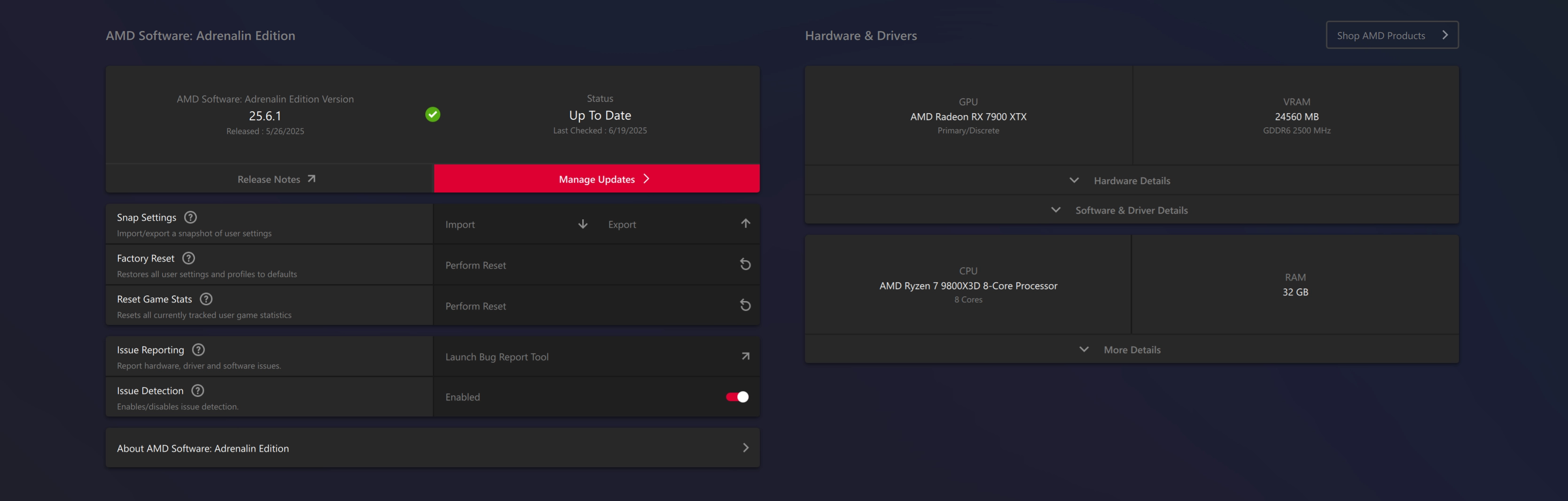Launch Bug Report Tool

point(597,356)
